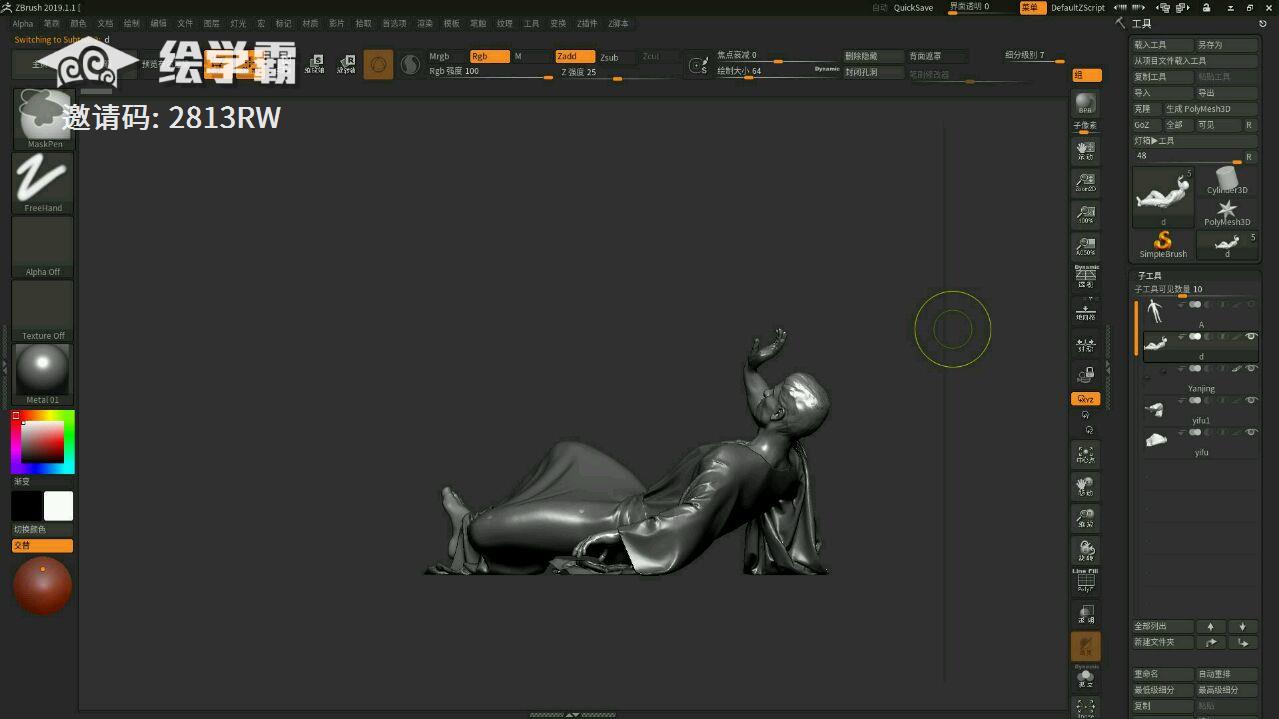The width and height of the screenshot is (1279, 719).
Task: Set view to 100% actual size icon
Action: (1085, 214)
